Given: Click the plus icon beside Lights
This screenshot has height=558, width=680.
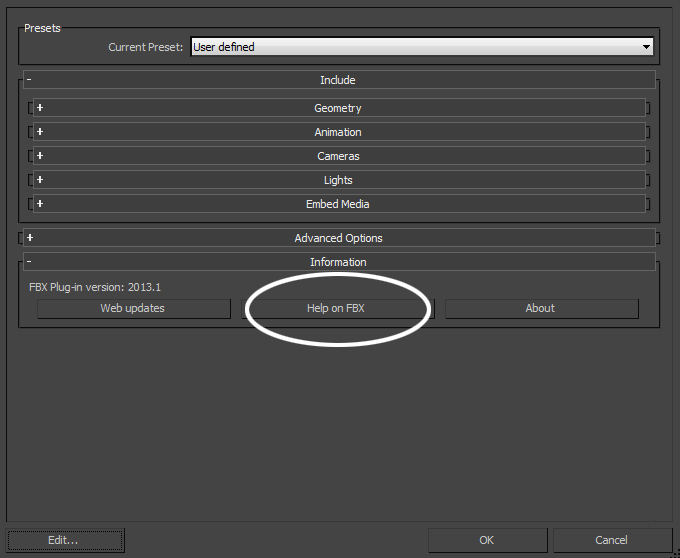Looking at the screenshot, I should click(40, 180).
